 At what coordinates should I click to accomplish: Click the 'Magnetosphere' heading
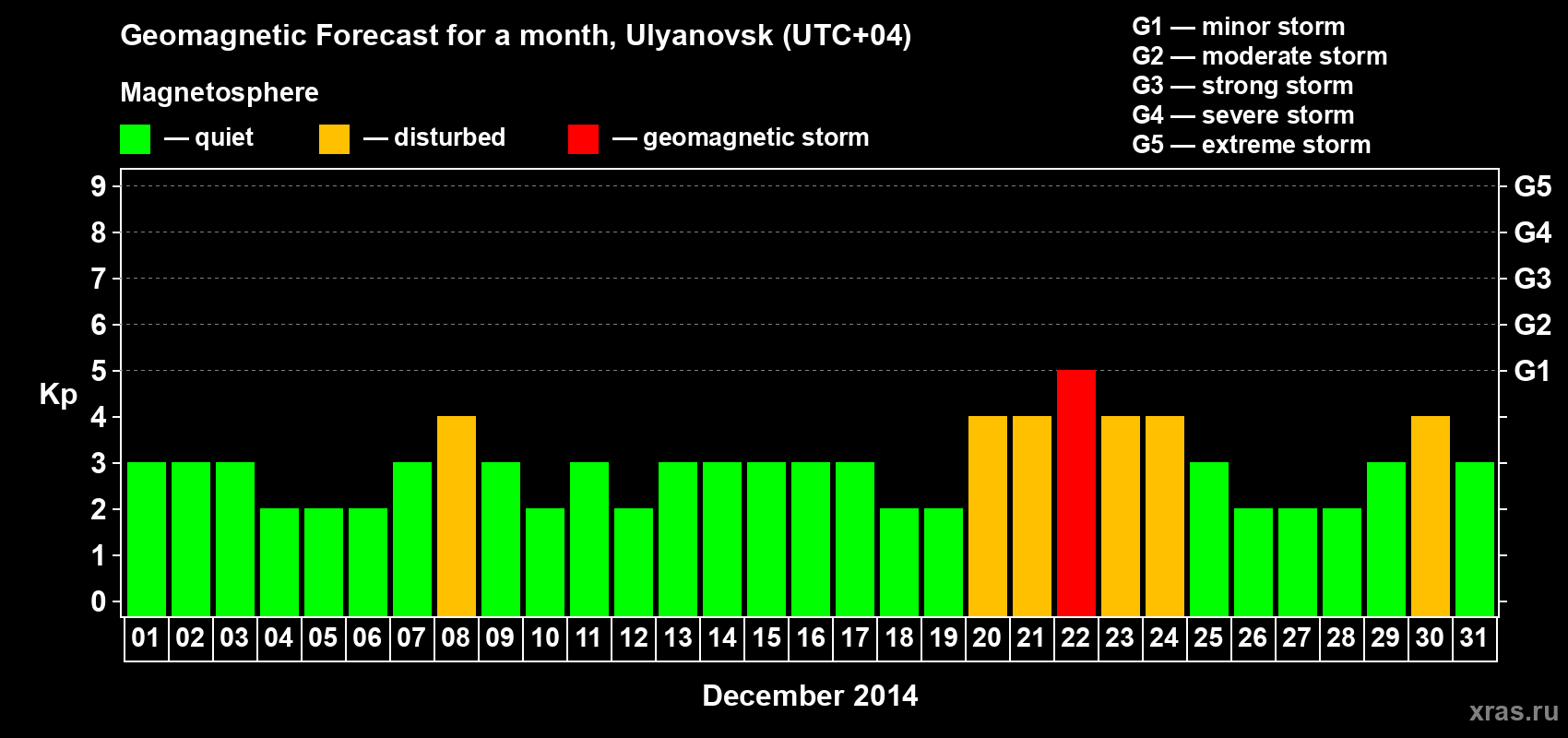220,92
